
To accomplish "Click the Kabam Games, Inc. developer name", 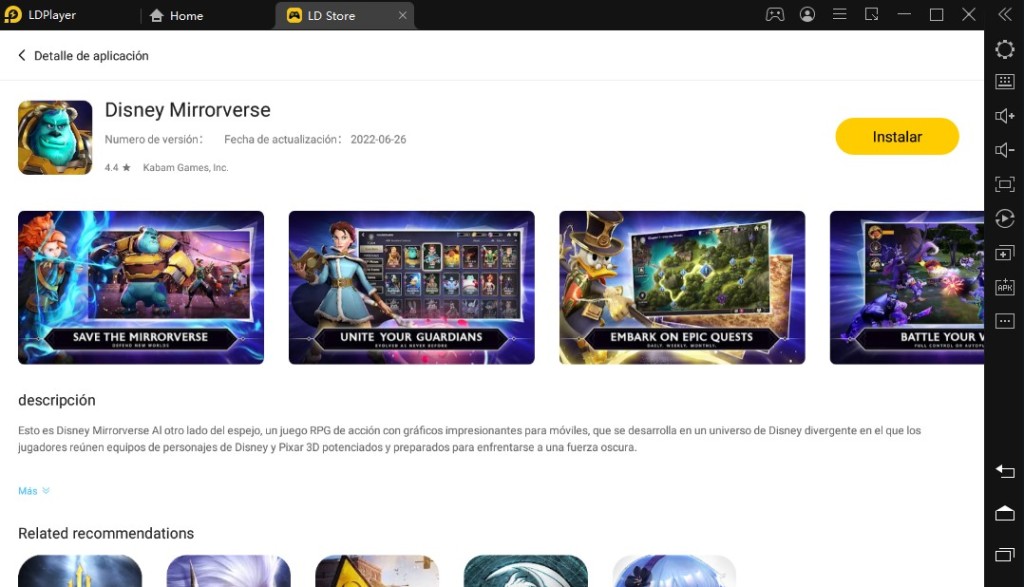I will coord(185,167).
